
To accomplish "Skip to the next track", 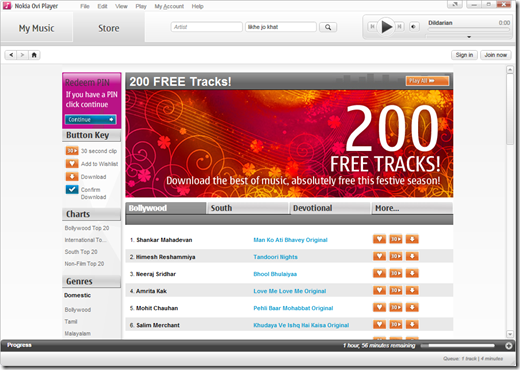I will tap(399, 27).
